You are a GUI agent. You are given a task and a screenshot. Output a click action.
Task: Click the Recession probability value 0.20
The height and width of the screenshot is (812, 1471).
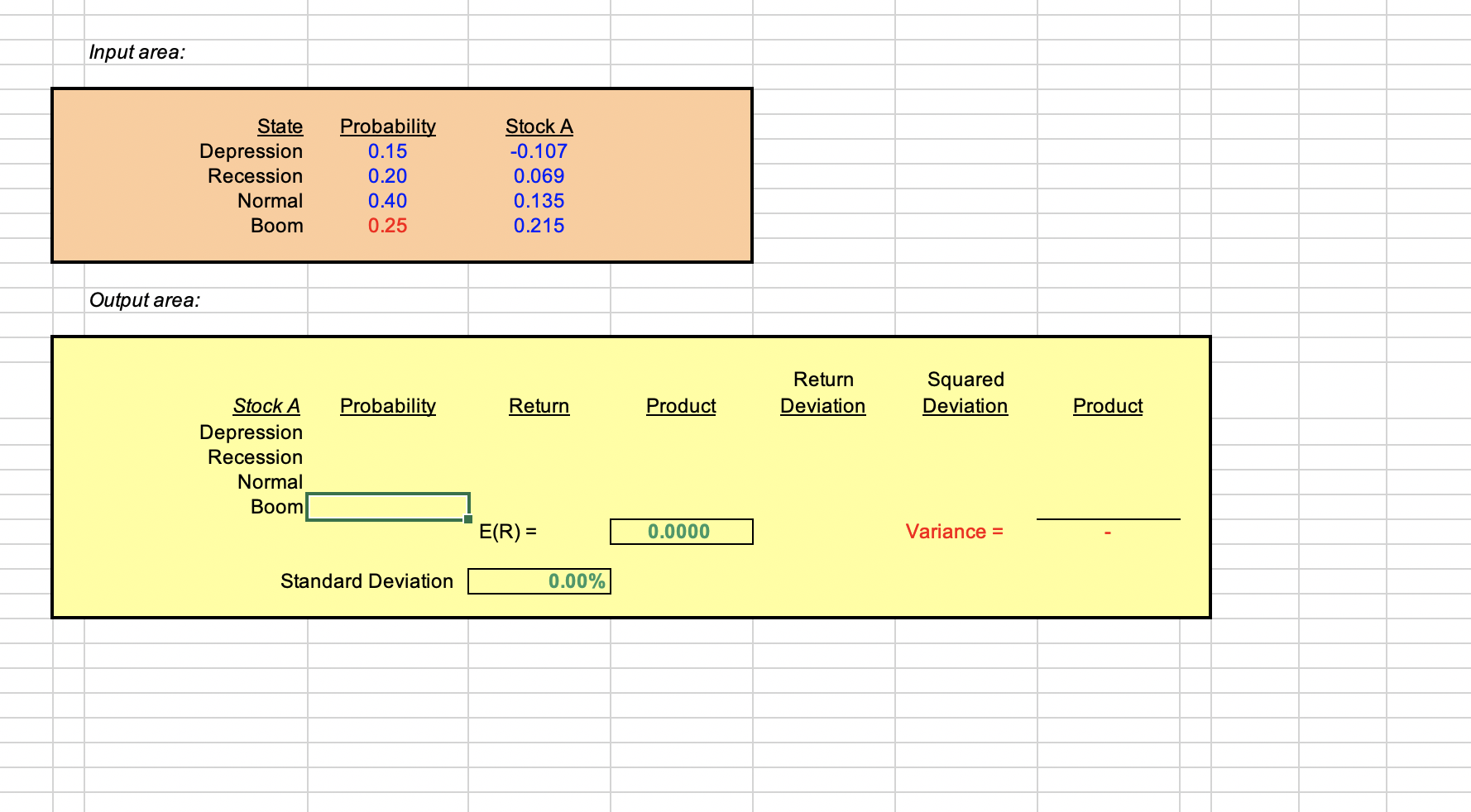[388, 176]
